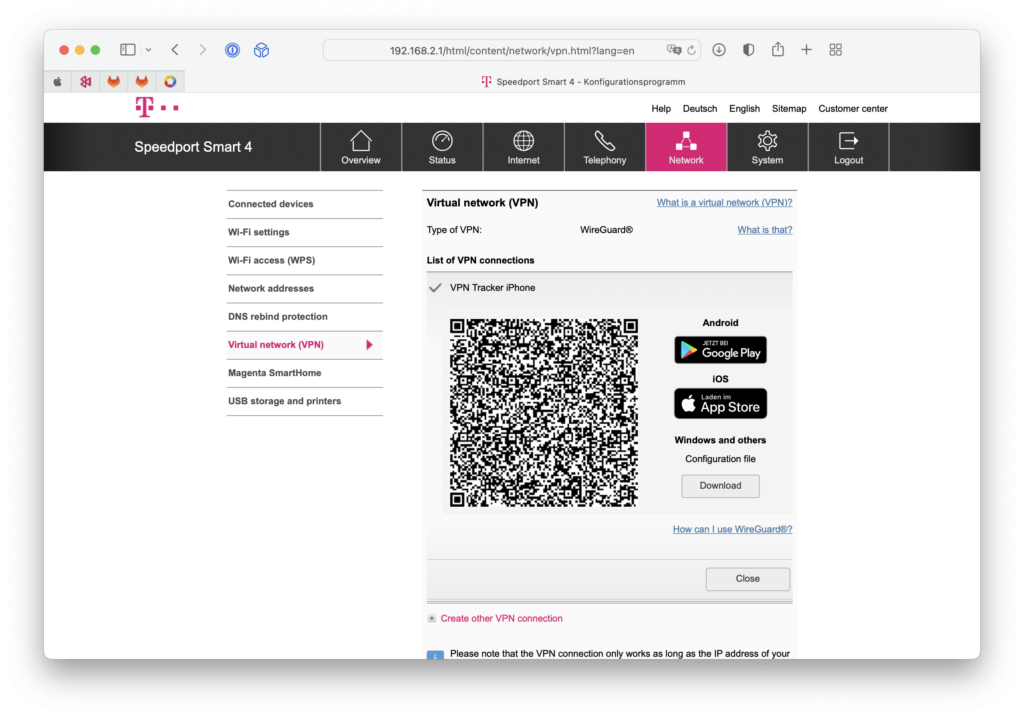The height and width of the screenshot is (717, 1024).
Task: Show downloads with the download icon
Action: pos(719,50)
